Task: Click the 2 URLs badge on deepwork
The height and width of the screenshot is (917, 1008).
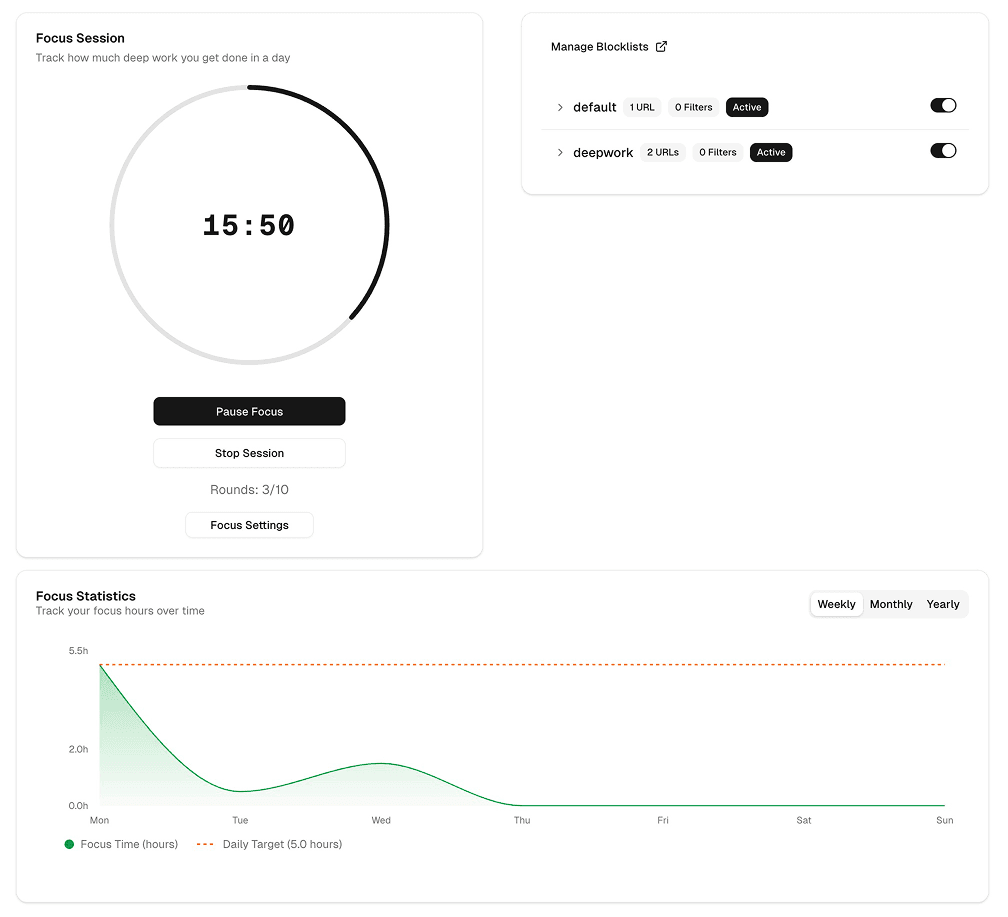Action: coord(662,153)
